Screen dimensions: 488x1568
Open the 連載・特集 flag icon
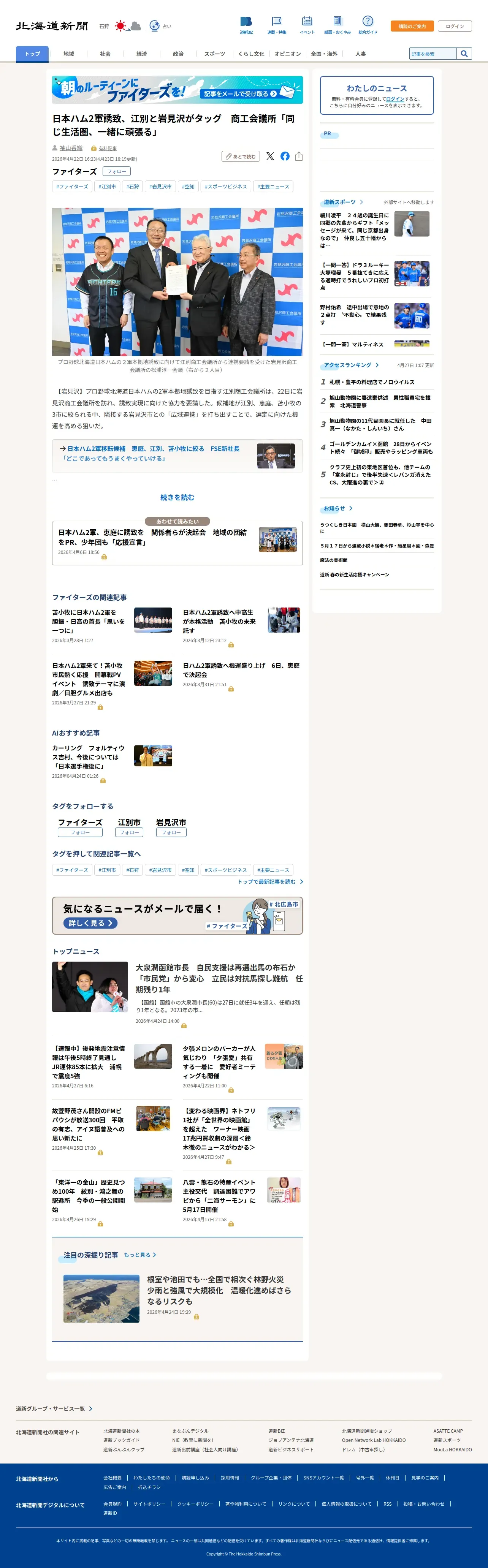point(277,24)
